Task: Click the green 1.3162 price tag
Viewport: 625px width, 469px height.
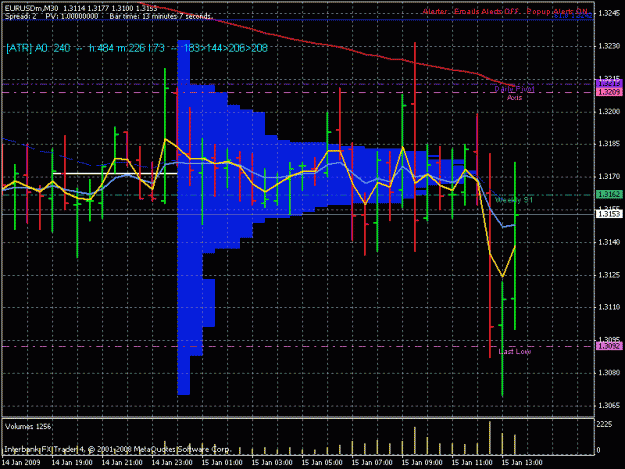Action: 609,194
